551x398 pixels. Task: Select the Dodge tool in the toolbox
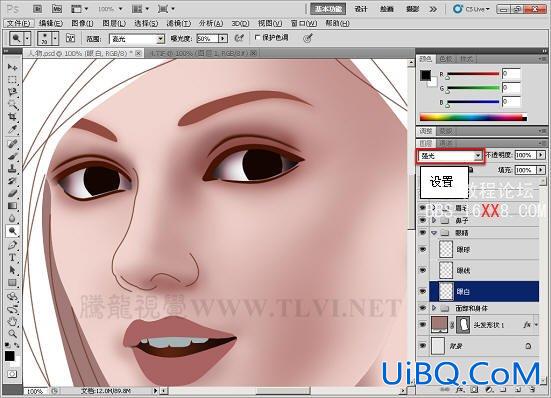click(12, 231)
